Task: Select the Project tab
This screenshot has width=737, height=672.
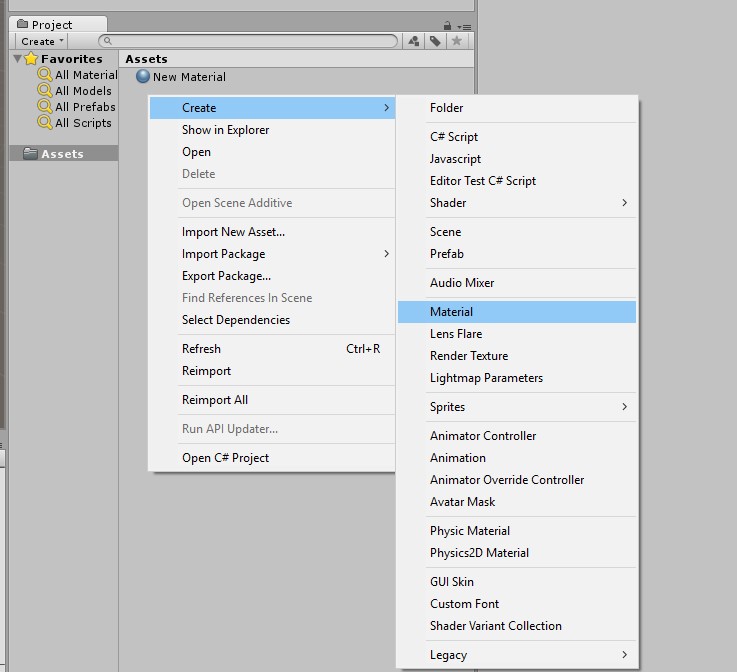Action: pyautogui.click(x=58, y=24)
